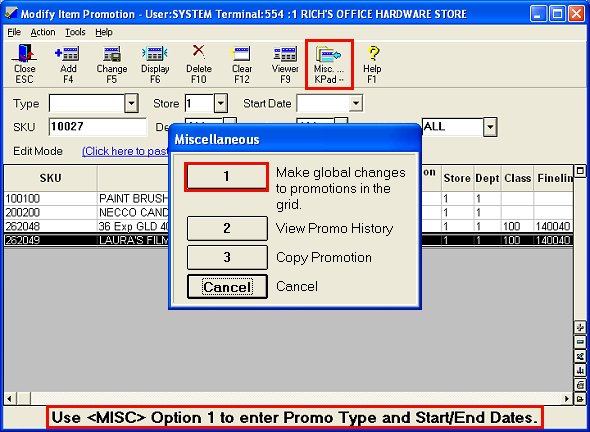Choose option 1 for global promotion changes
590x432 pixels.
coord(227,176)
